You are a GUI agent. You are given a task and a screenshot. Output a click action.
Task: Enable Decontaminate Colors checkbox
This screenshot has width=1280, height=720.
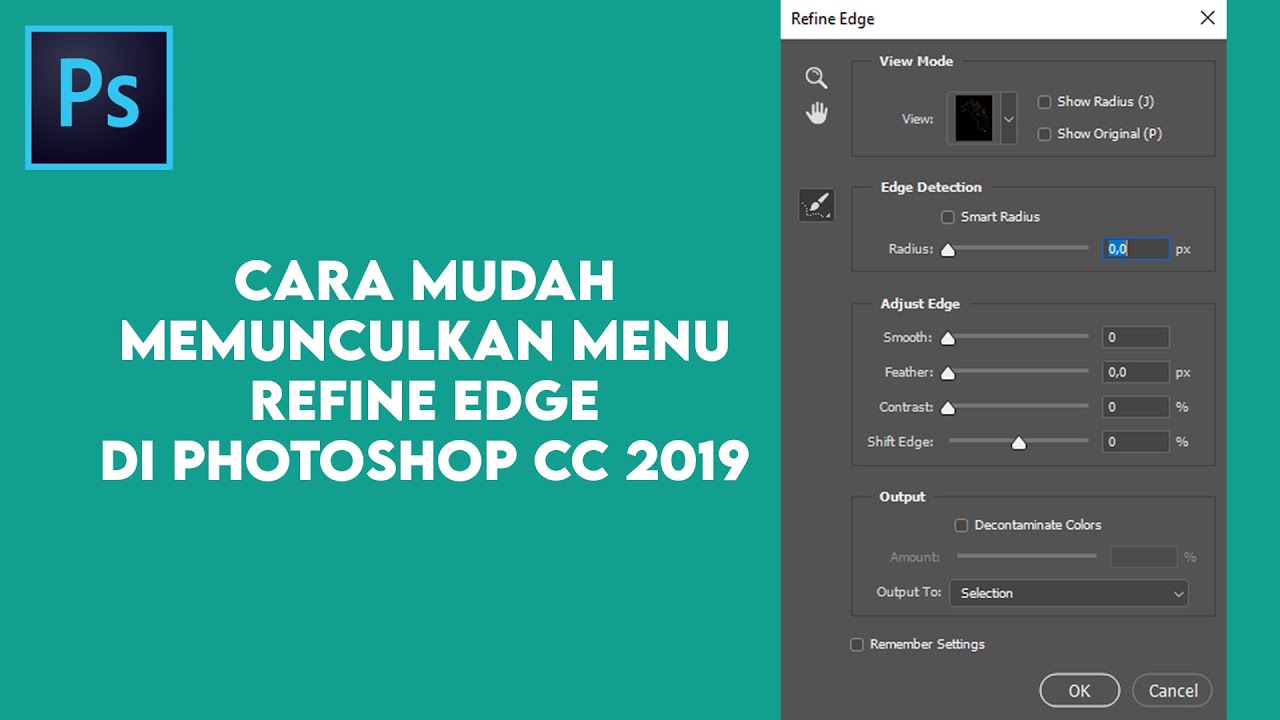pos(961,525)
